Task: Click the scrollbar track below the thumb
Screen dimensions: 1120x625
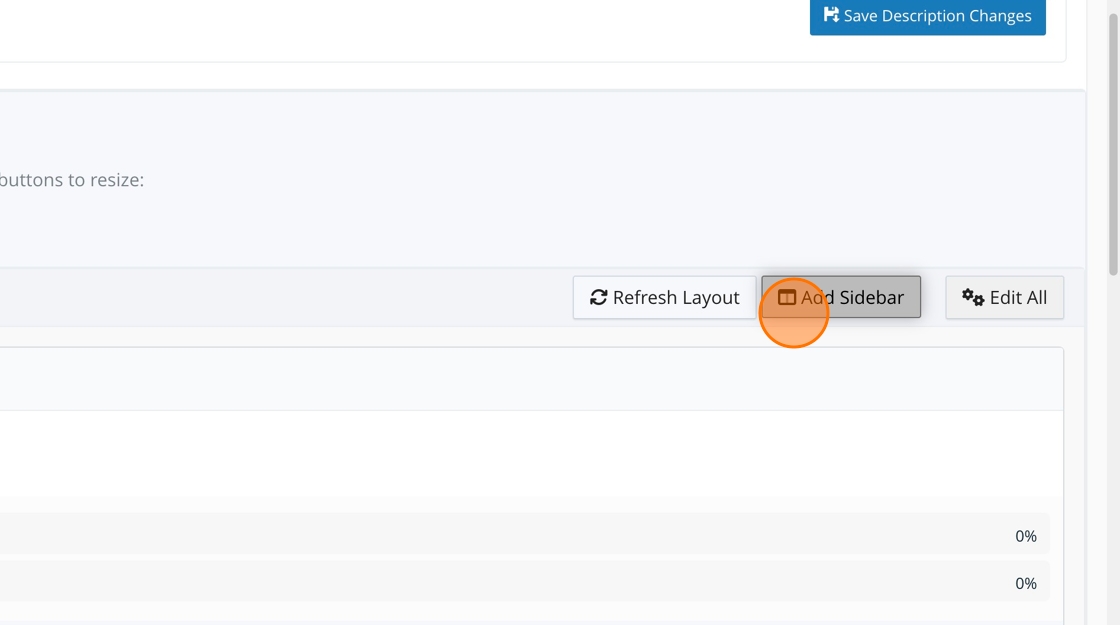Action: 1113,450
